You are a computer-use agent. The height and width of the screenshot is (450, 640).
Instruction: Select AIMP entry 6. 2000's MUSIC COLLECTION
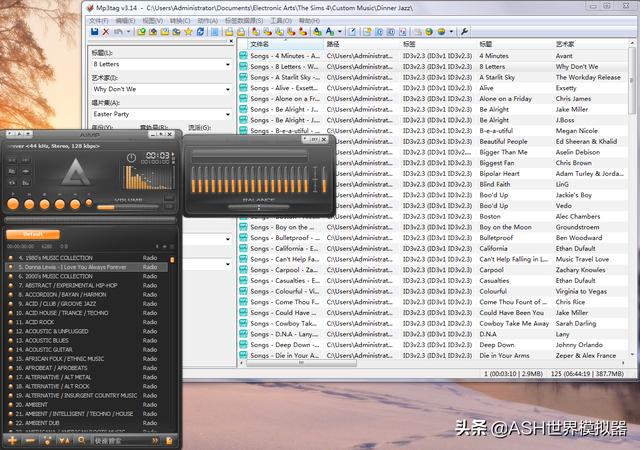point(86,276)
